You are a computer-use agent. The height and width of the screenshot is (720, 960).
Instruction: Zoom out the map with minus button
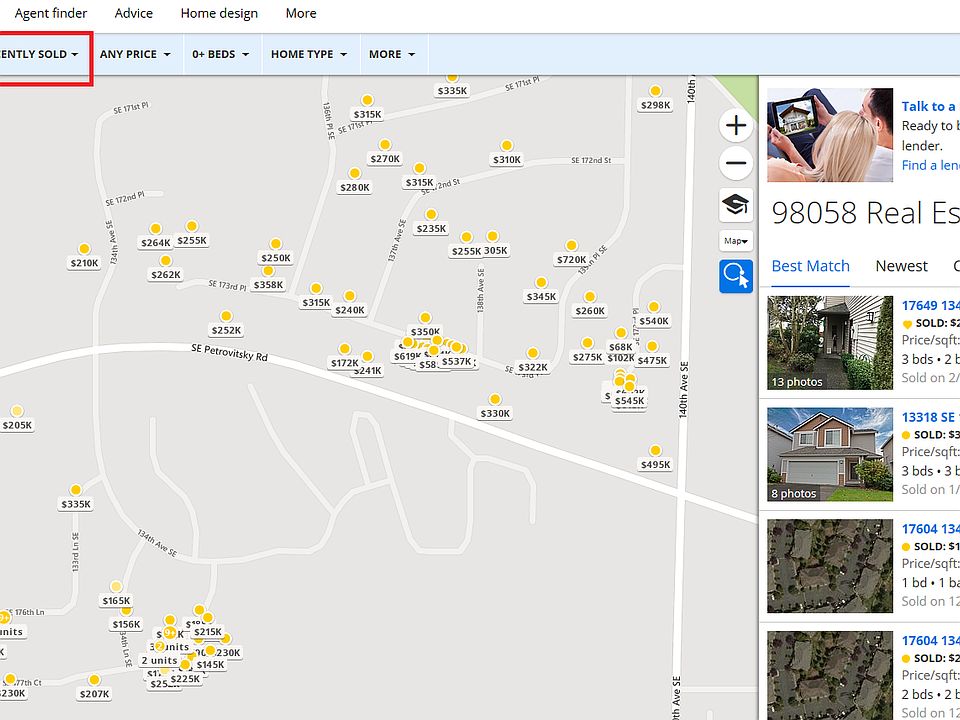735,163
